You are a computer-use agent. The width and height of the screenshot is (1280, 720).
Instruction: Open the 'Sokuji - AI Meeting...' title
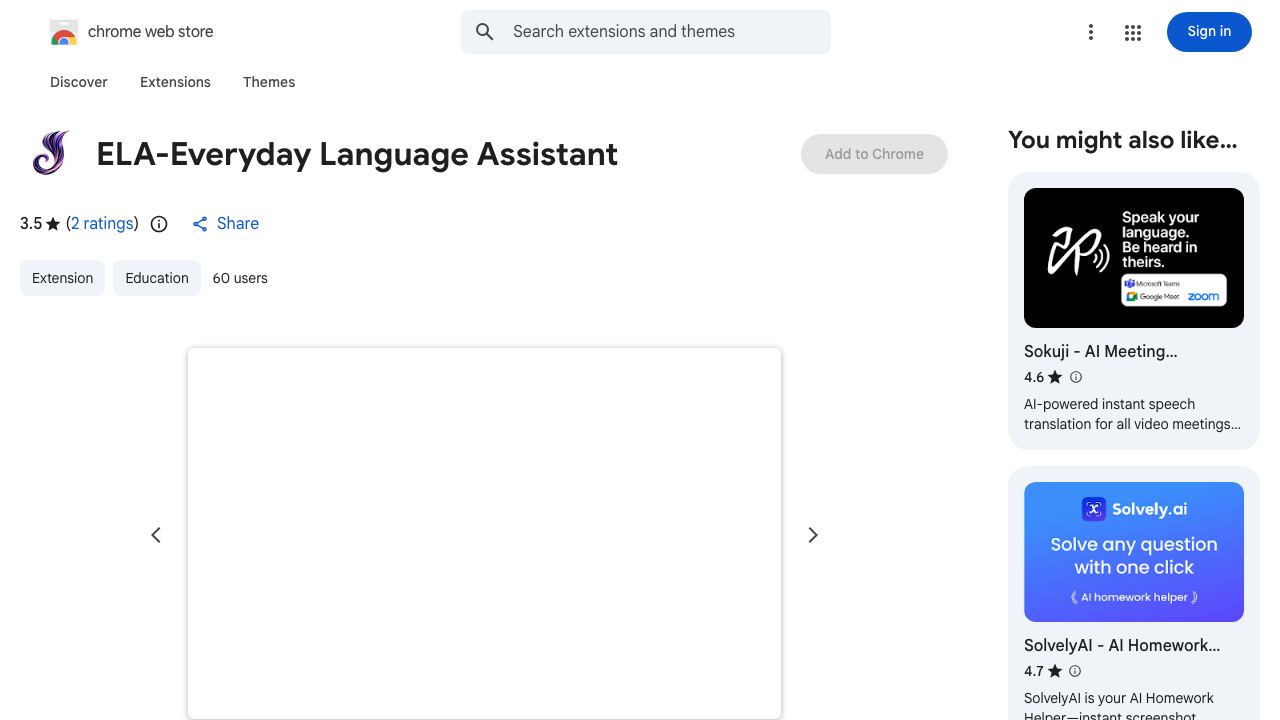[1101, 352]
